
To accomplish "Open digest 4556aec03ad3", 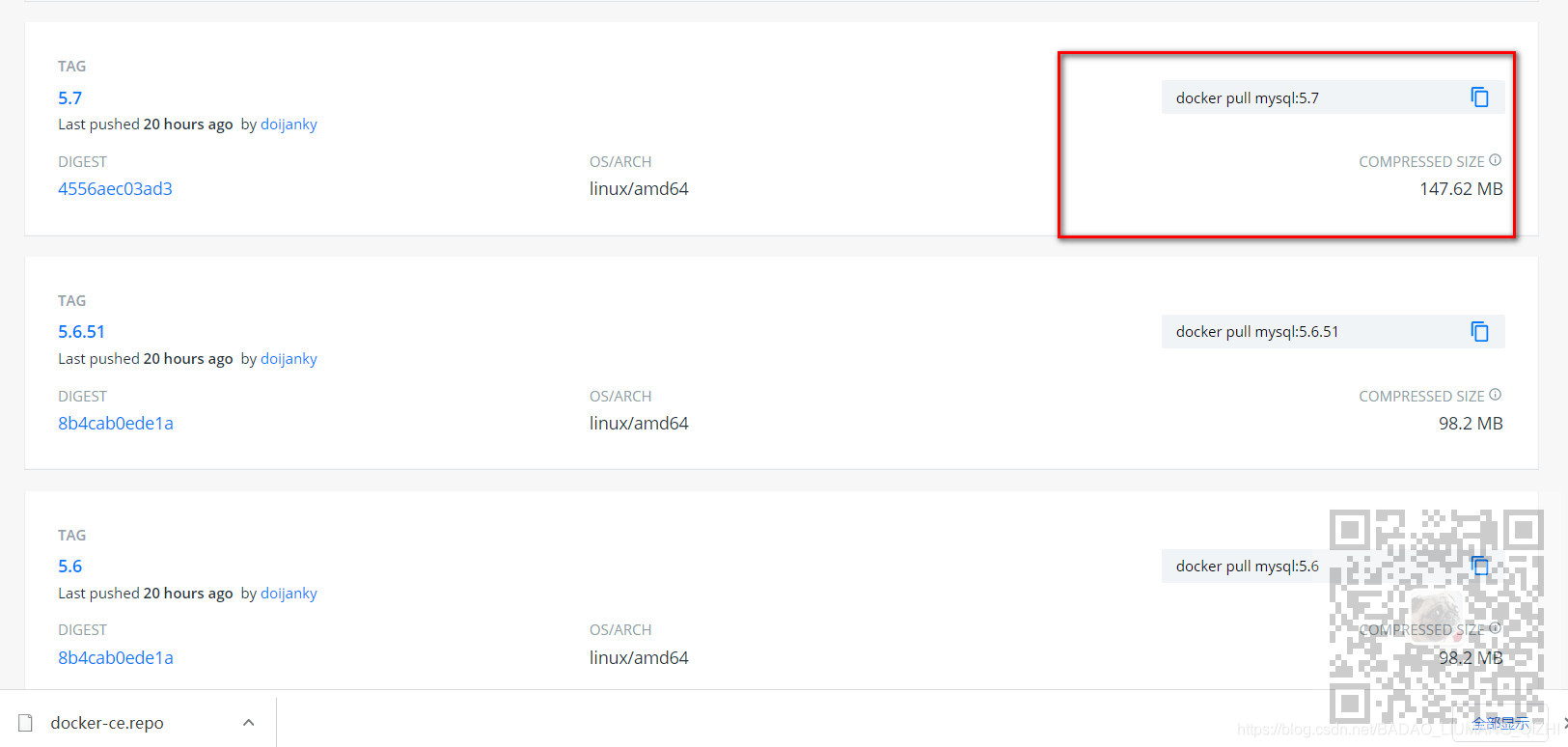I will pos(115,189).
